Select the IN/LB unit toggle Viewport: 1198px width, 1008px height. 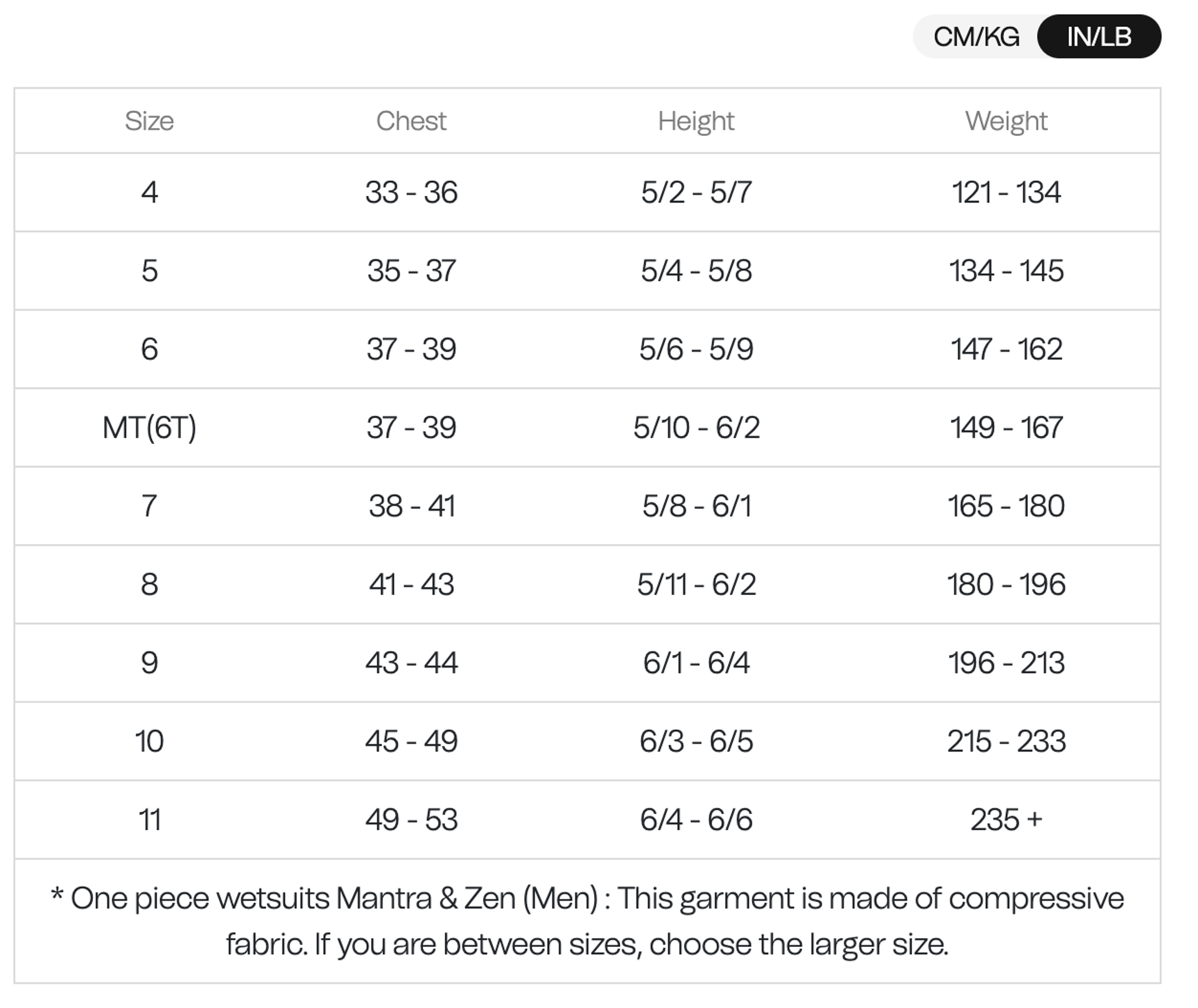pos(1099,37)
